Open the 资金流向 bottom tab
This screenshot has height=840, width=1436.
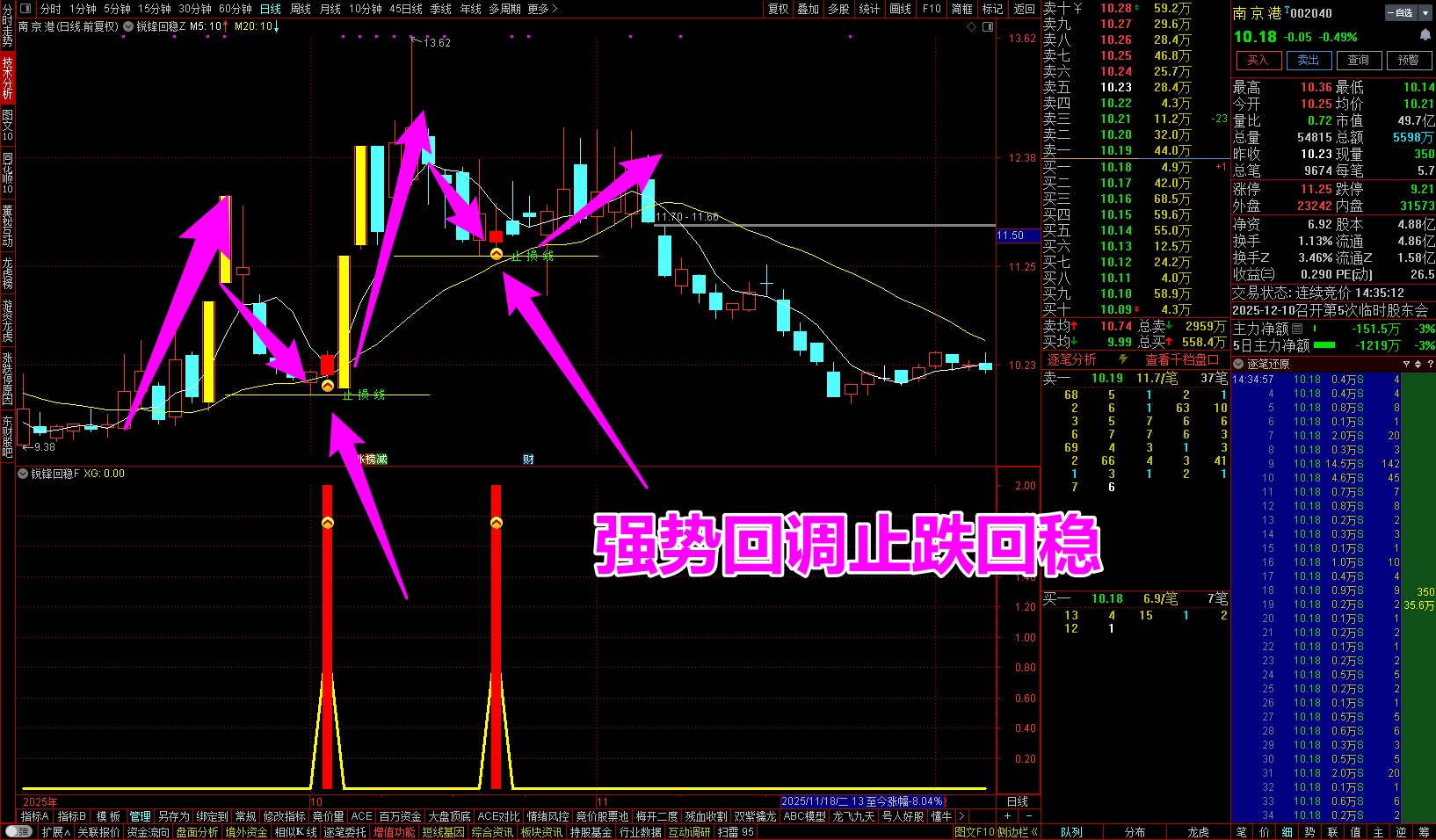click(x=148, y=832)
